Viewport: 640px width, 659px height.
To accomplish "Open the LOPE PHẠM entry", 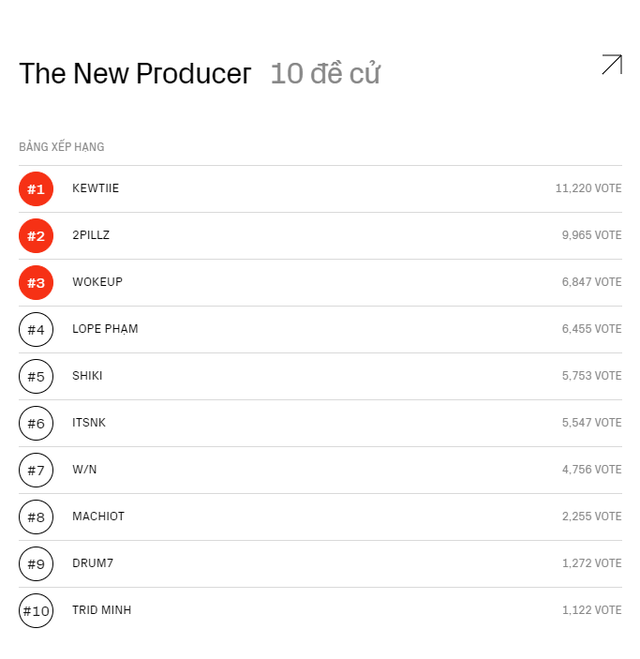I will pos(105,329).
